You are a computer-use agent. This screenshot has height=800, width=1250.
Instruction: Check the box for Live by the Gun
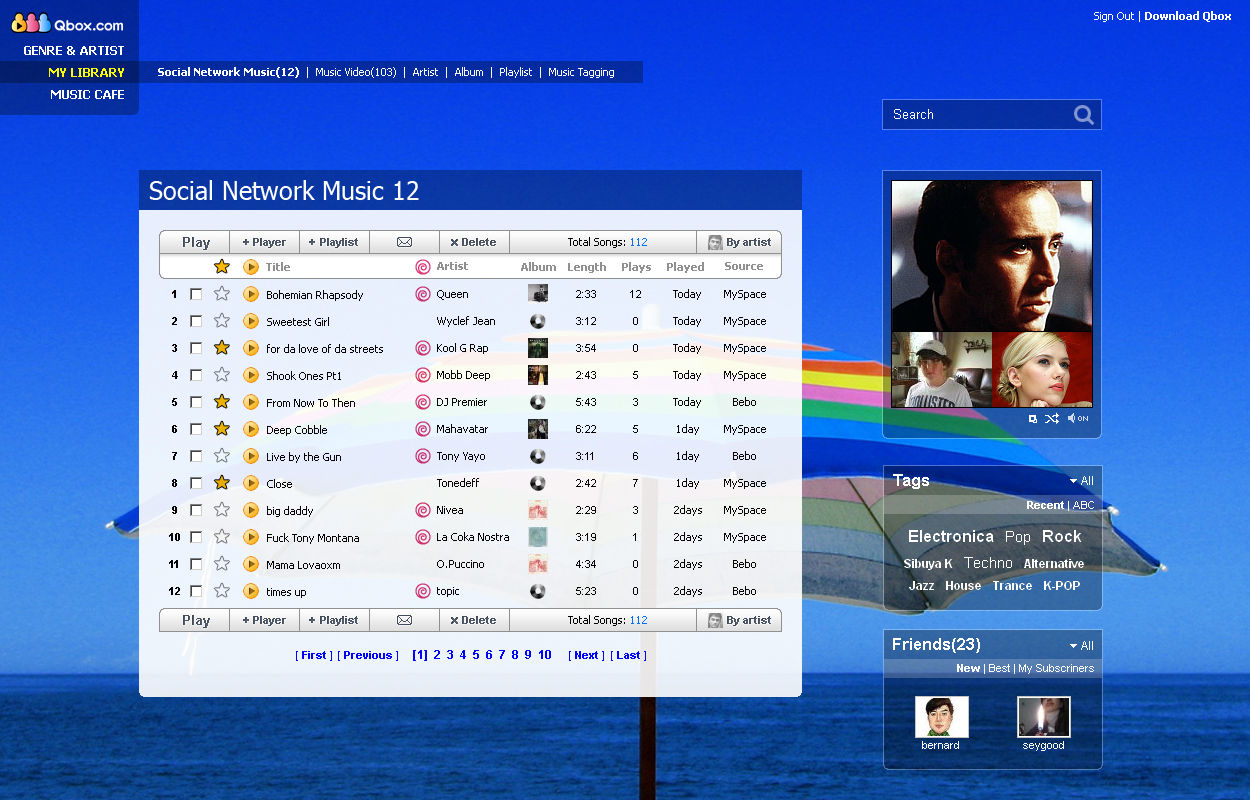pyautogui.click(x=196, y=456)
